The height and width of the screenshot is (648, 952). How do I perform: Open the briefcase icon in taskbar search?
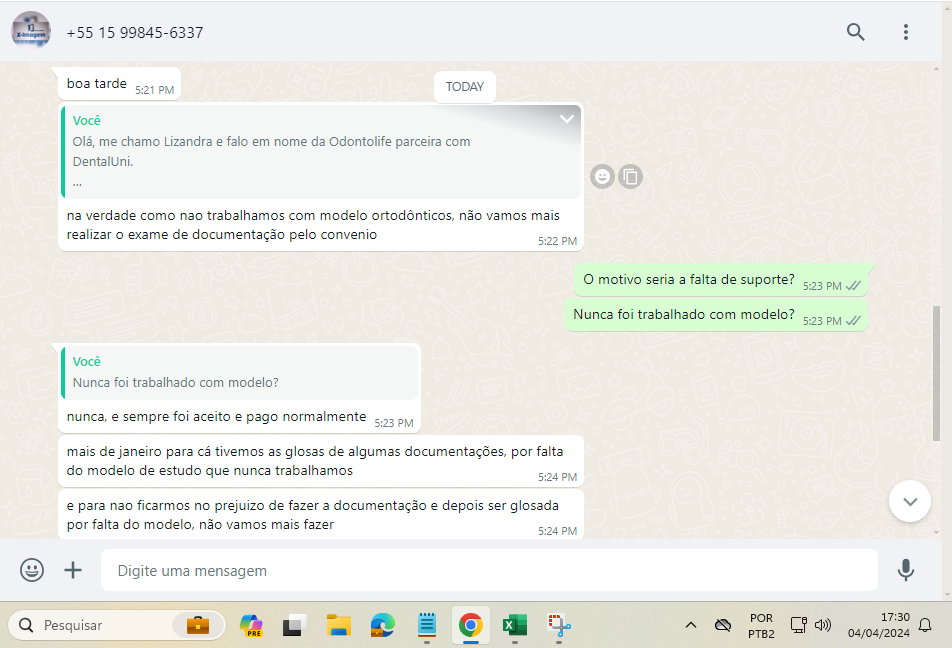pyautogui.click(x=198, y=625)
